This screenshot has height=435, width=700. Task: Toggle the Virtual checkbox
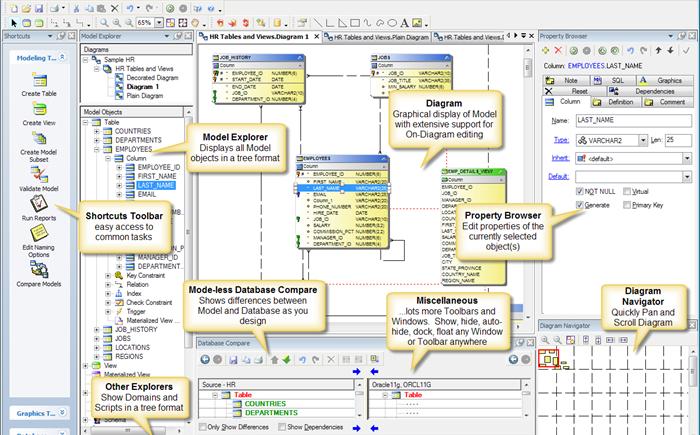pos(627,191)
